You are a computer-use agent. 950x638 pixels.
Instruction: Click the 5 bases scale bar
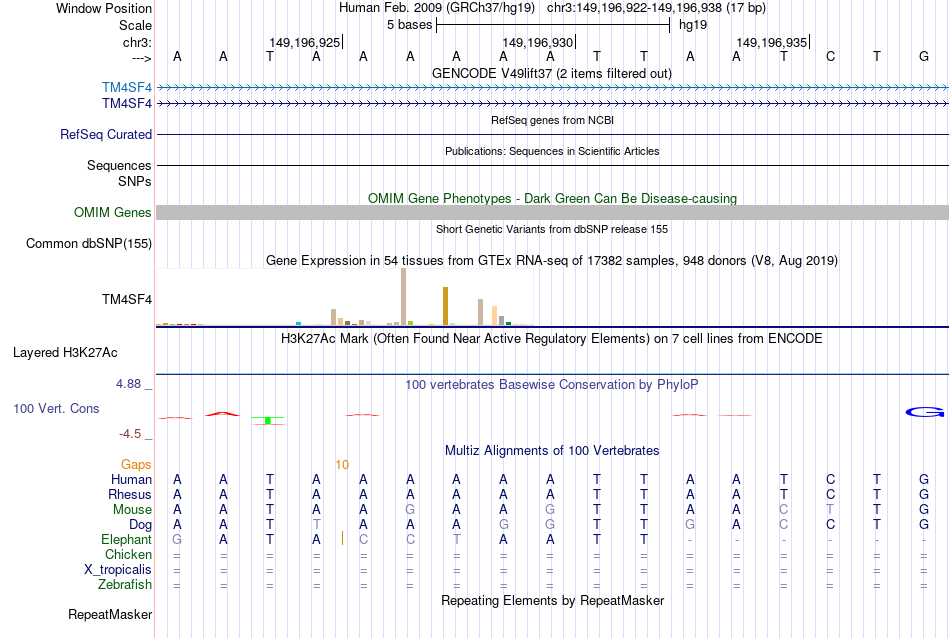click(553, 25)
